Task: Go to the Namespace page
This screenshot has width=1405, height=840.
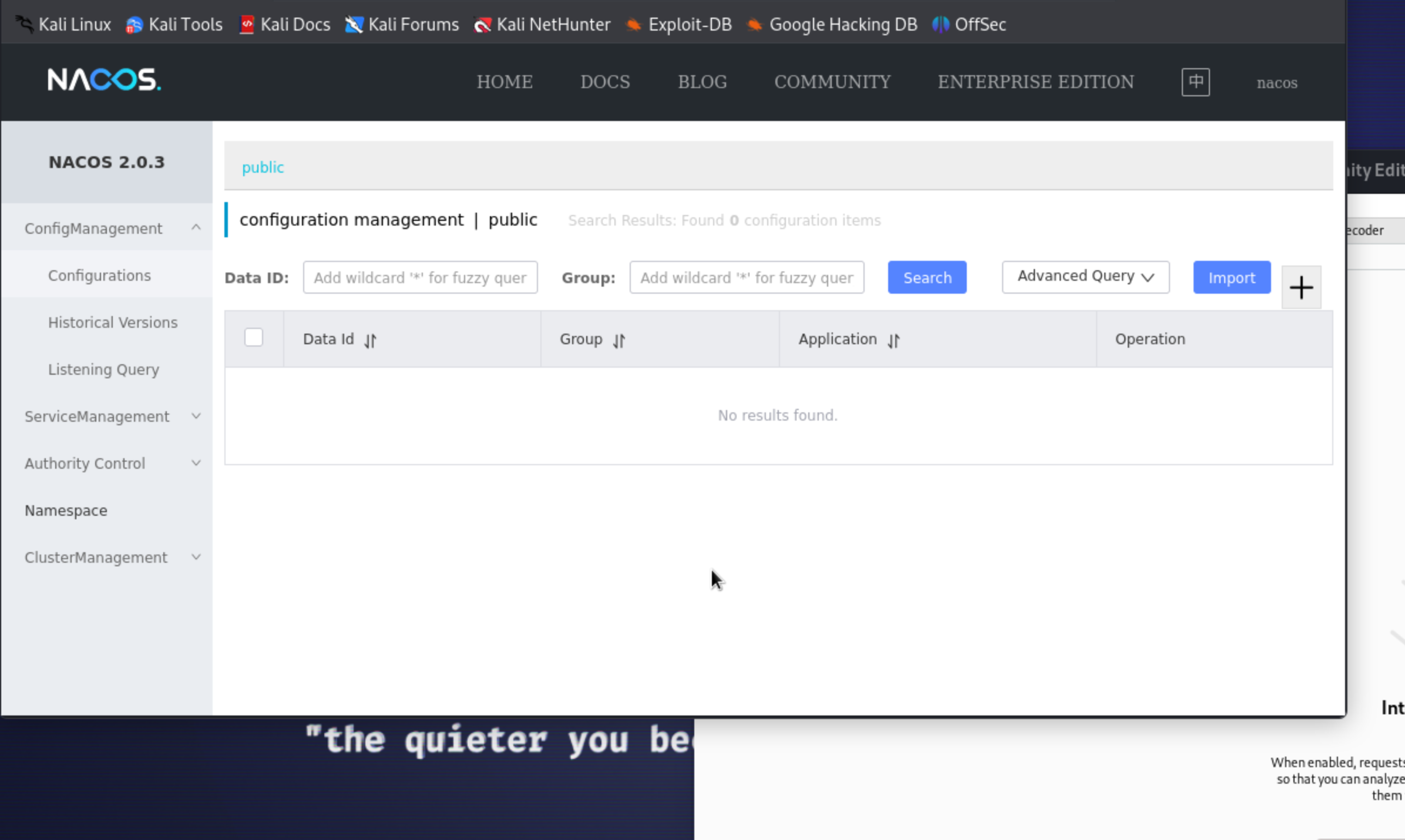Action: pyautogui.click(x=66, y=510)
